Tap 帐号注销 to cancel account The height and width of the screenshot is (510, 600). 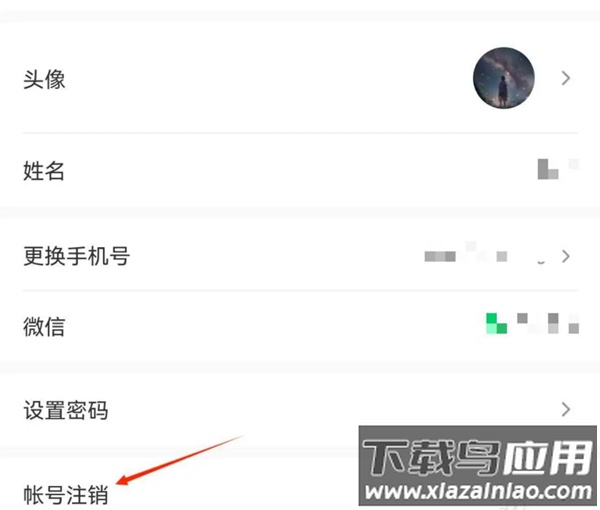pos(66,494)
